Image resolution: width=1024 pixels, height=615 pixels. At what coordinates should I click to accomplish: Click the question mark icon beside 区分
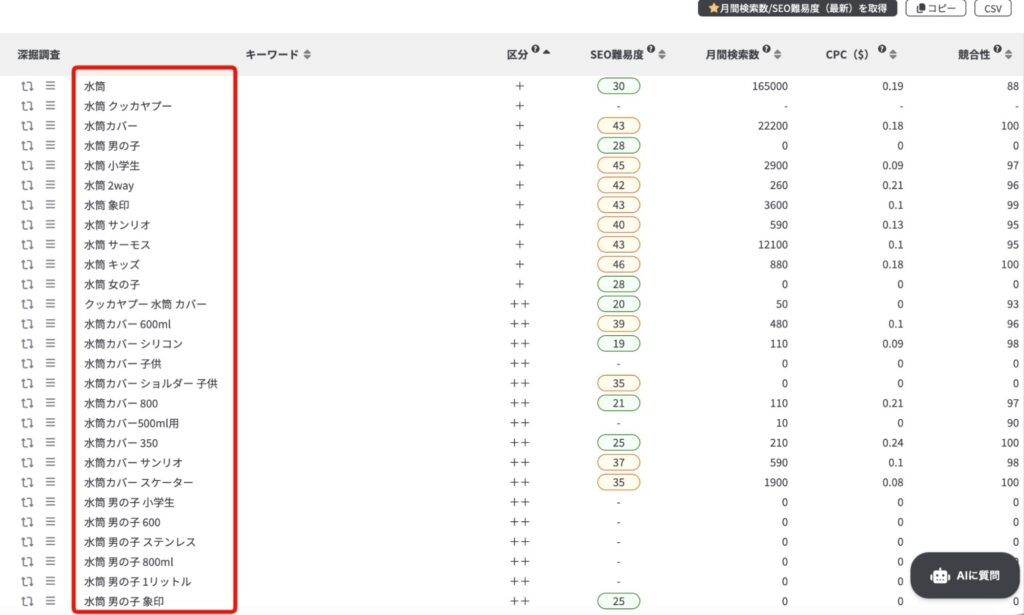(x=535, y=49)
